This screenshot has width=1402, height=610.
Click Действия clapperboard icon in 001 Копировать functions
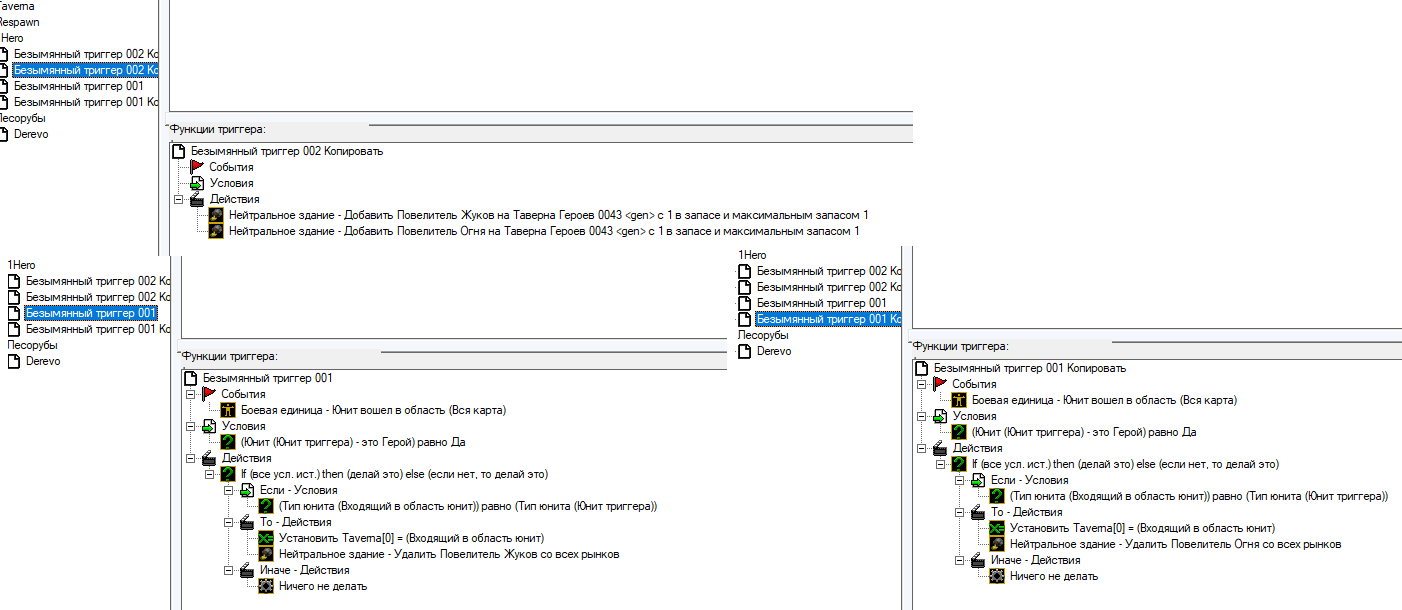click(940, 448)
